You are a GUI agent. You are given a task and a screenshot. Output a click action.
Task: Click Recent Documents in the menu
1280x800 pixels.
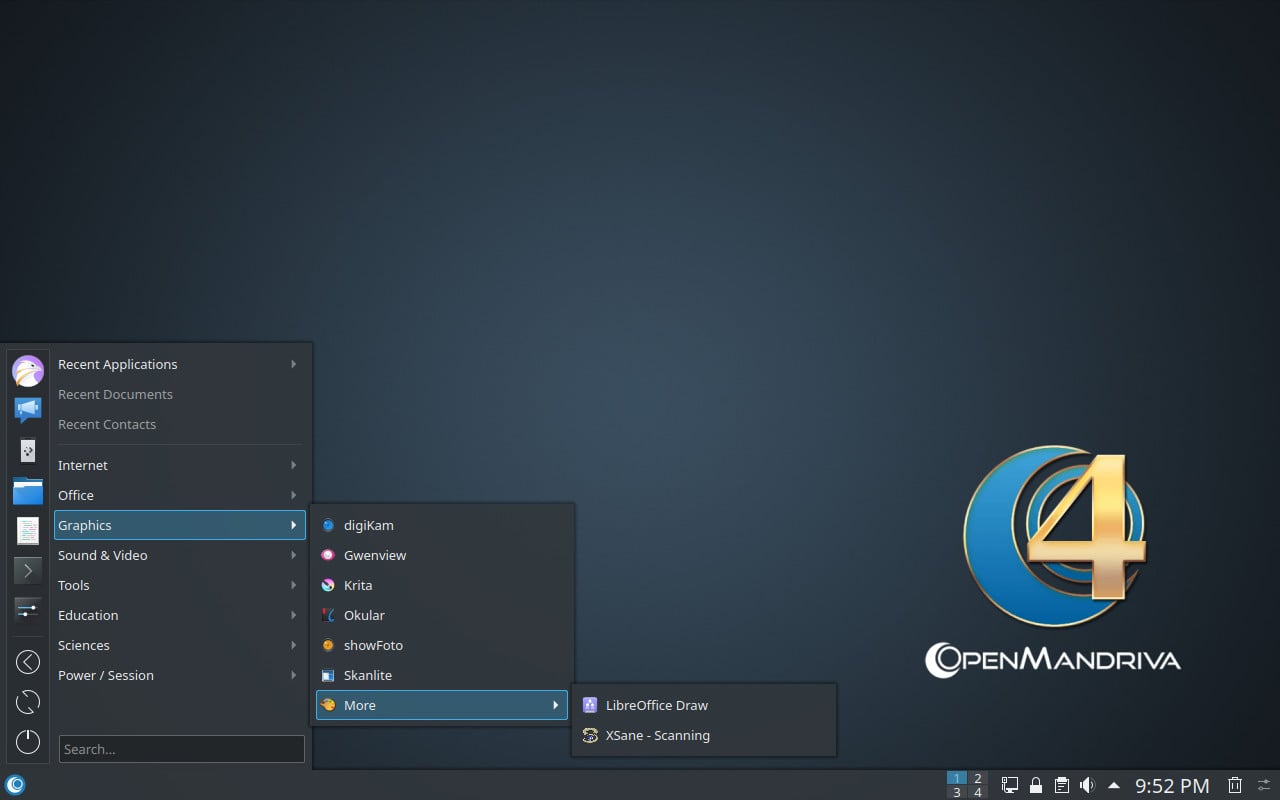coord(115,394)
